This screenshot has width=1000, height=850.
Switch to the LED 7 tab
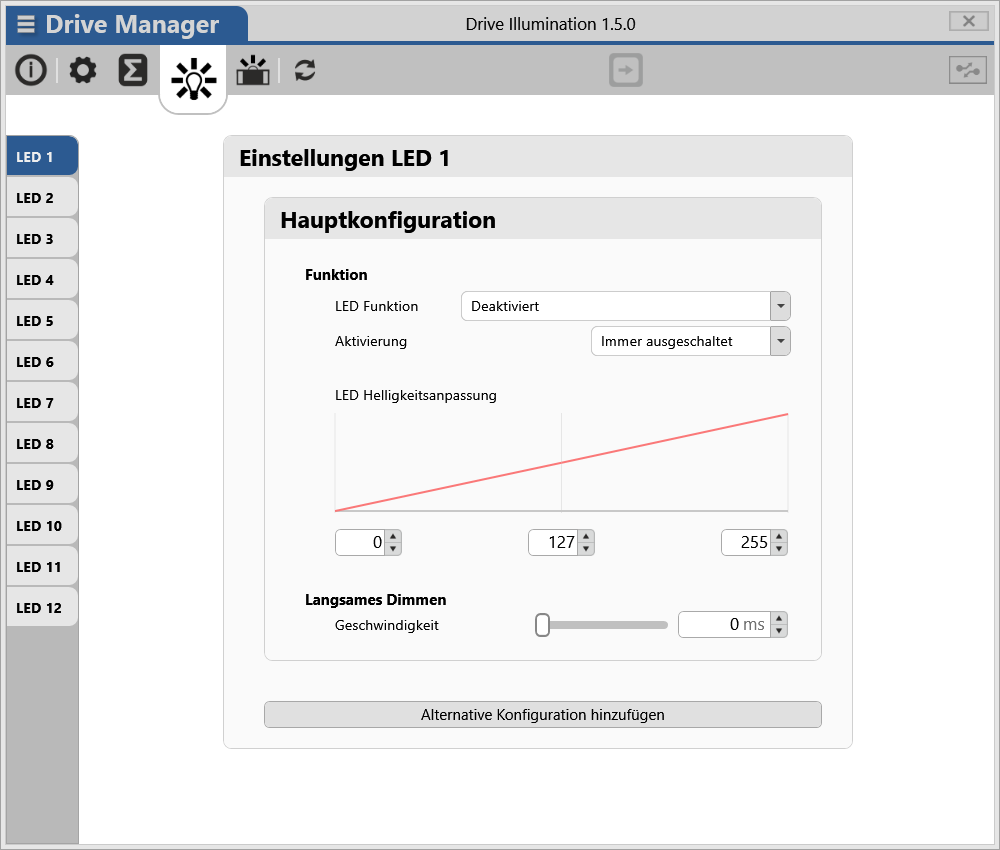pos(42,403)
